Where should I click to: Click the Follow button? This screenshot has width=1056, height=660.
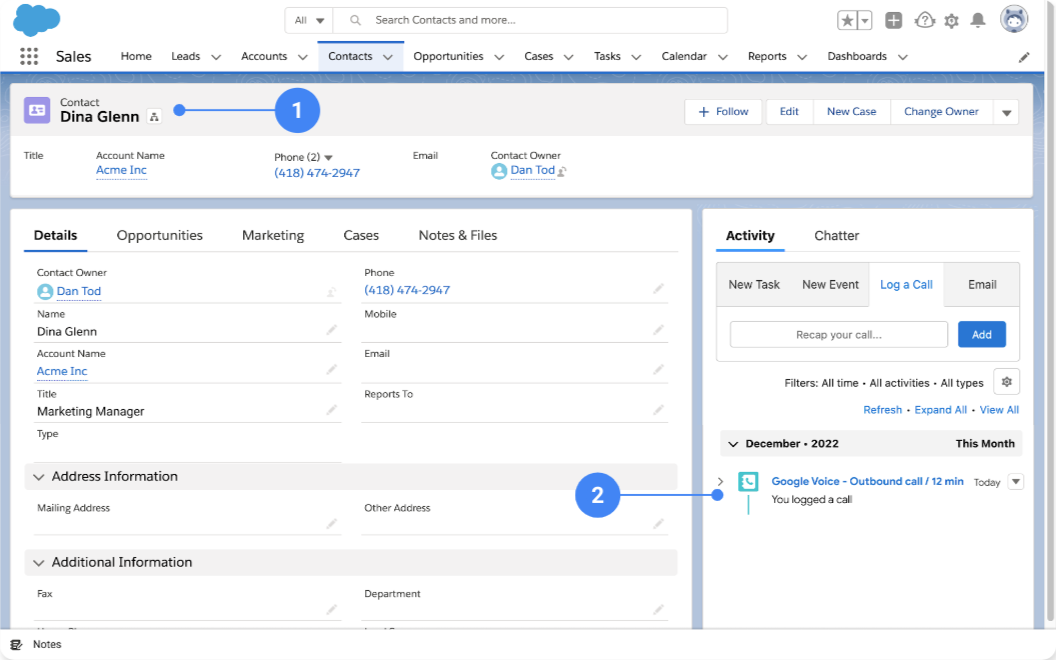click(x=723, y=112)
